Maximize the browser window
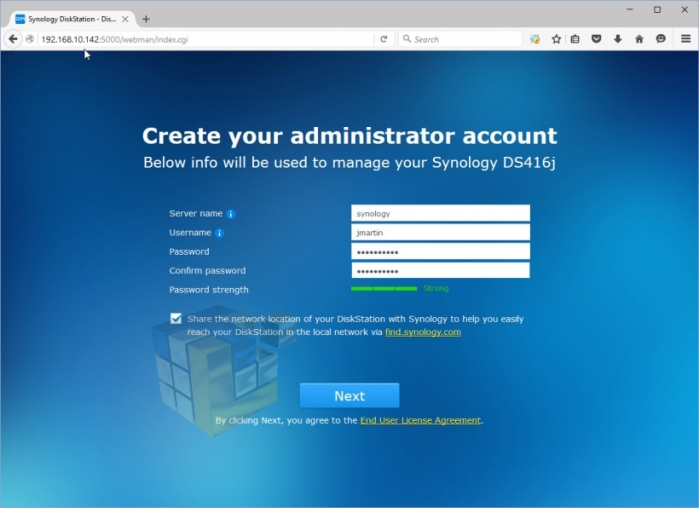The width and height of the screenshot is (699, 508). [x=657, y=9]
